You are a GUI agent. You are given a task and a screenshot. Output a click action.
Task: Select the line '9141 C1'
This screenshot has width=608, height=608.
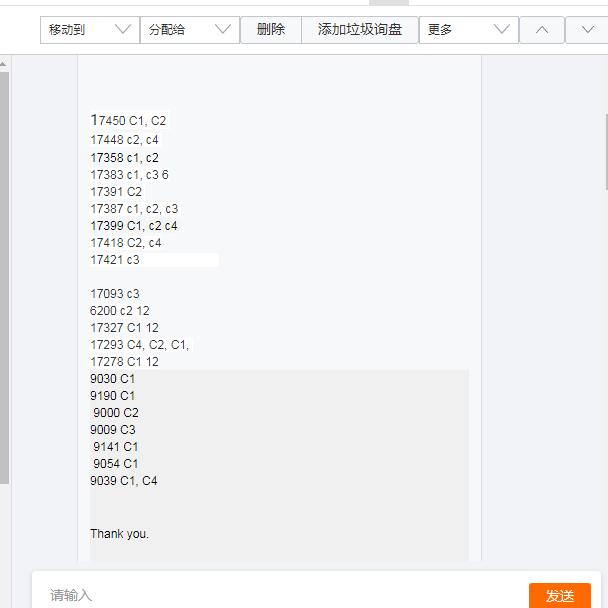(116, 447)
